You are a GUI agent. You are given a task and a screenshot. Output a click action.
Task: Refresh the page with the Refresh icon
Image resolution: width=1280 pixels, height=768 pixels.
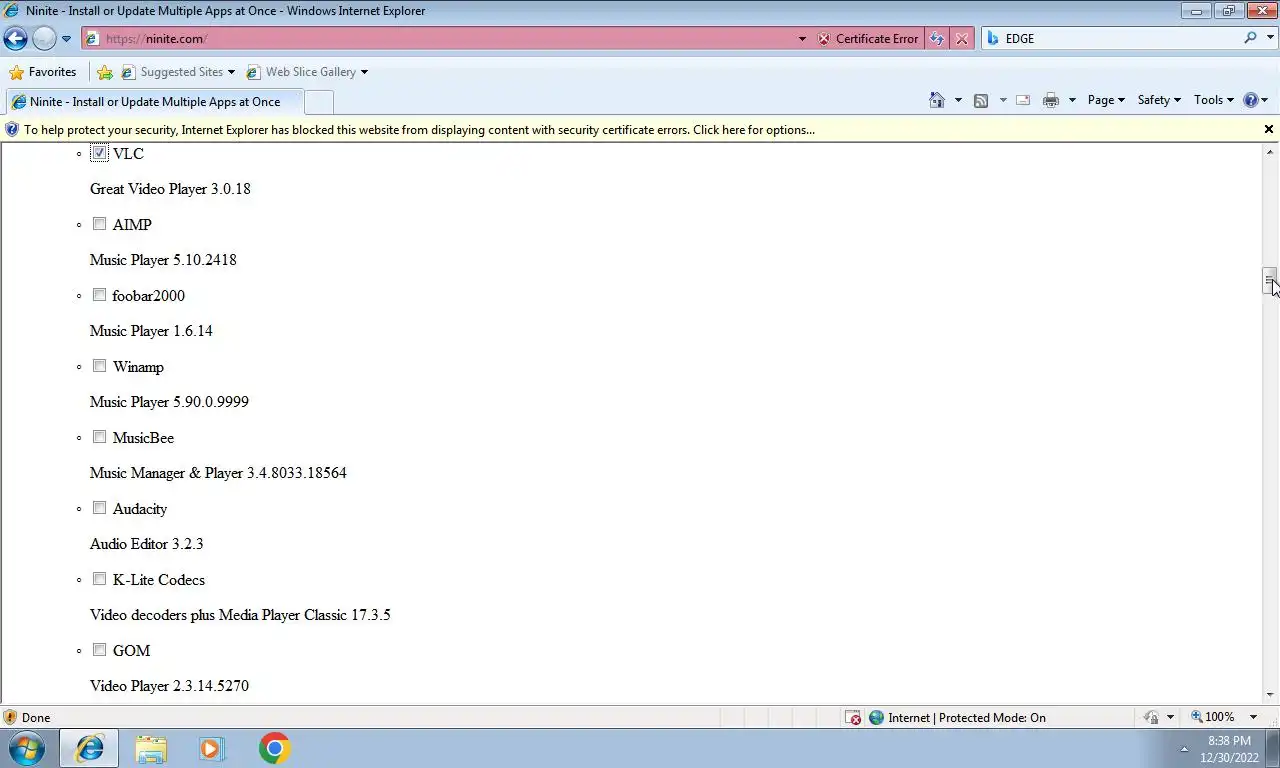tap(936, 39)
